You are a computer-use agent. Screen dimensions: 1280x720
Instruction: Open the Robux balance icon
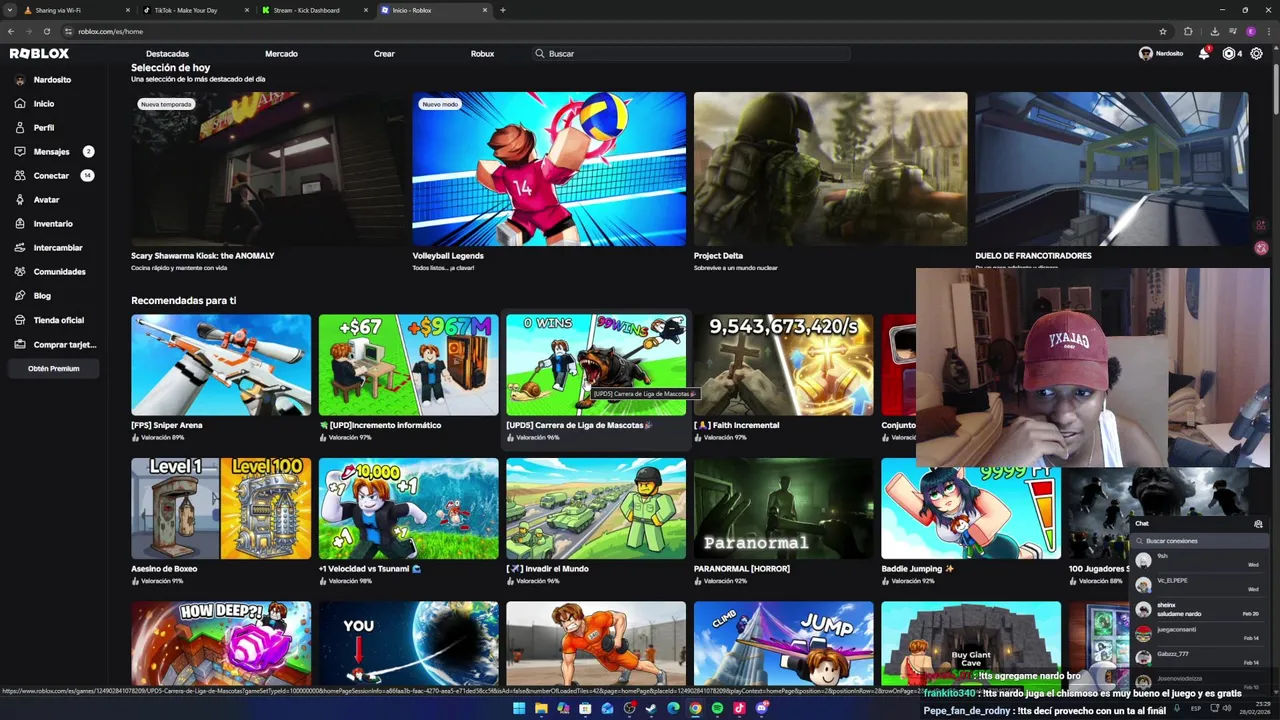1229,54
